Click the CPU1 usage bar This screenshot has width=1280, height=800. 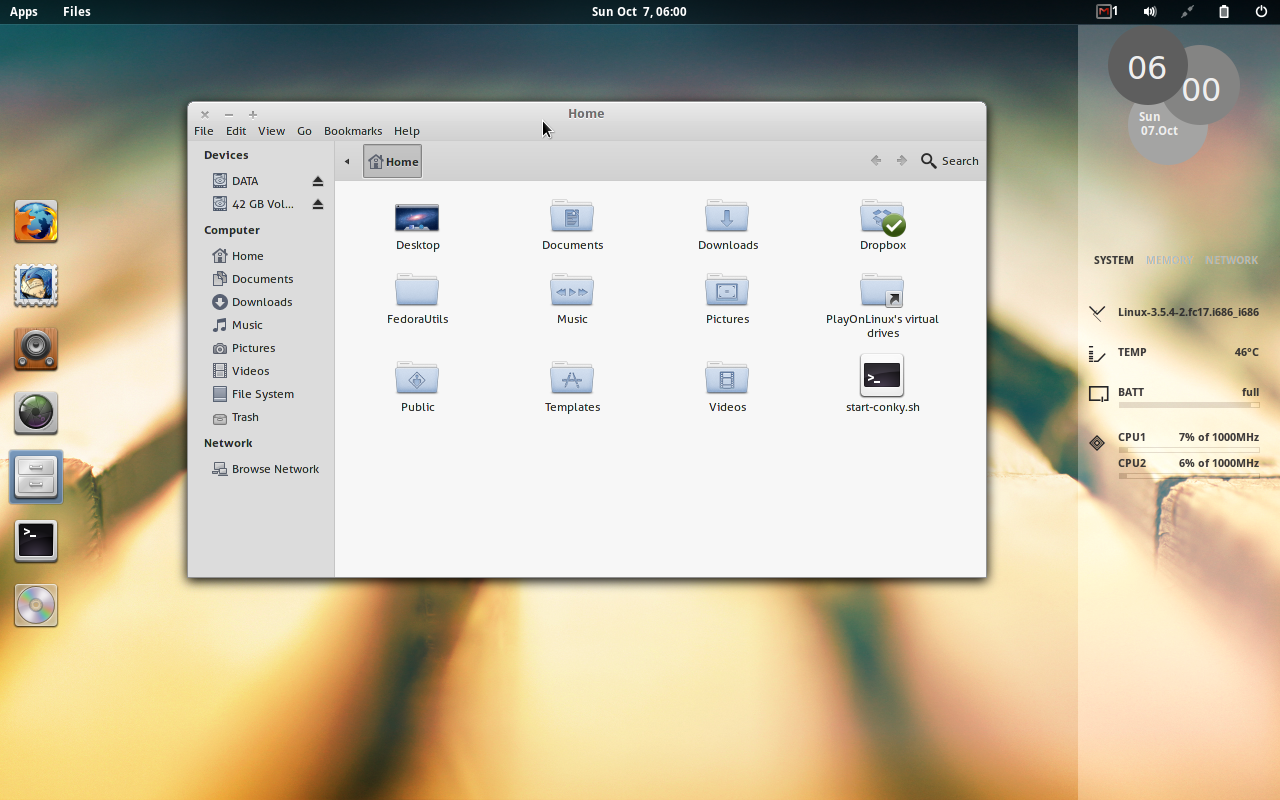[x=1188, y=450]
